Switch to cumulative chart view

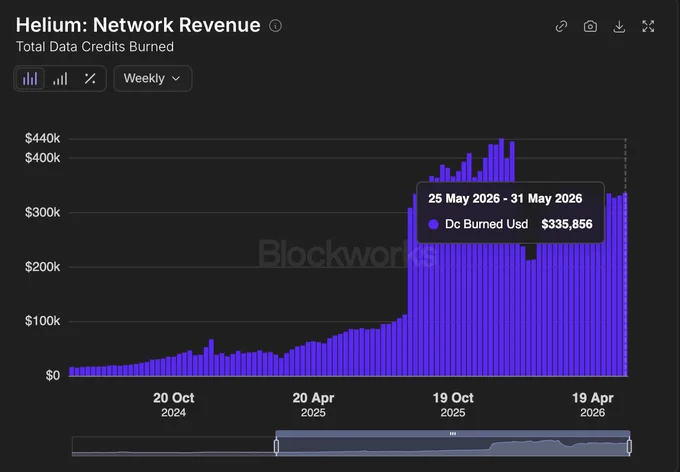pyautogui.click(x=60, y=79)
